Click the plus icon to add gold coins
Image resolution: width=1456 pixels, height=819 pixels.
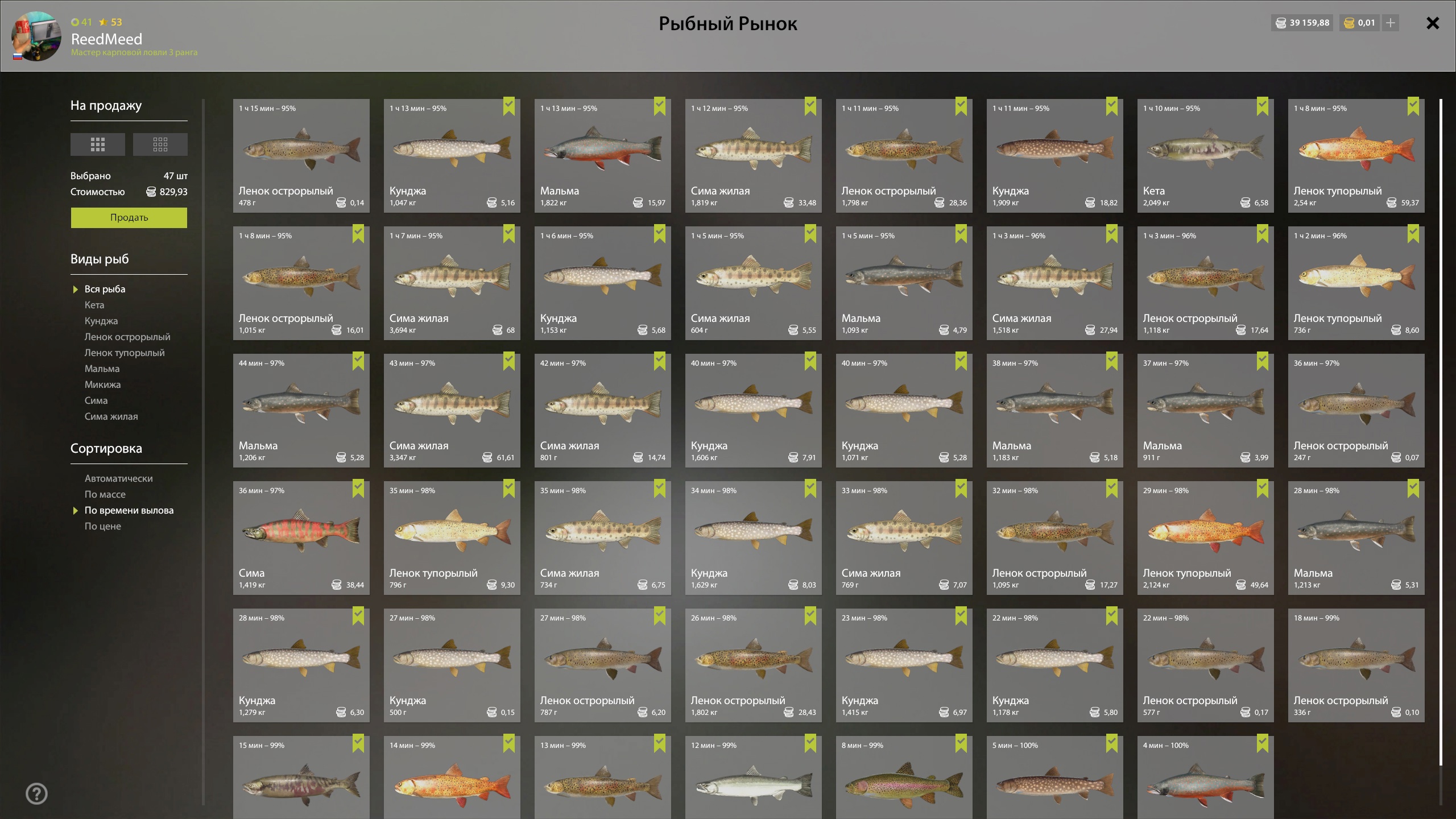click(x=1391, y=23)
